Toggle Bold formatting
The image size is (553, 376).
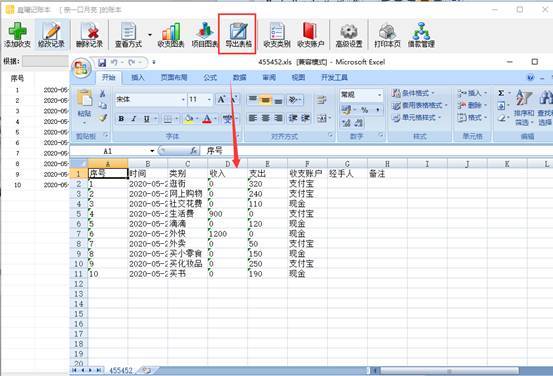(121, 119)
